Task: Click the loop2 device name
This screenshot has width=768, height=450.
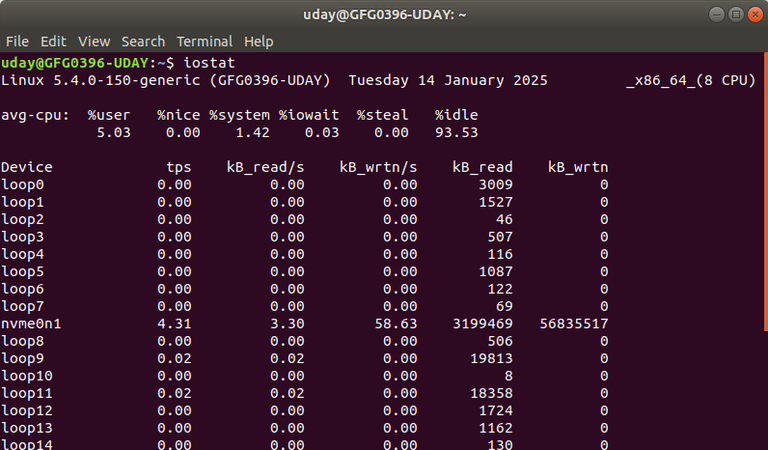Action: 23,219
